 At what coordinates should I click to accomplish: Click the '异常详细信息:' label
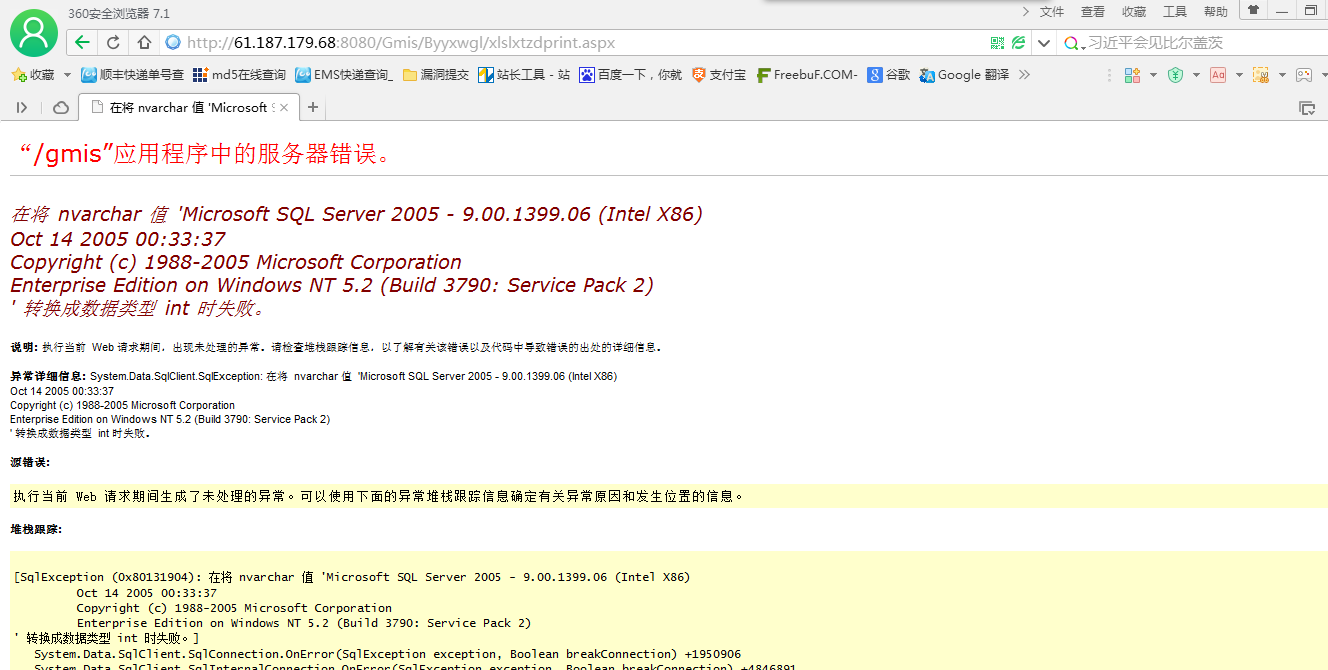49,376
